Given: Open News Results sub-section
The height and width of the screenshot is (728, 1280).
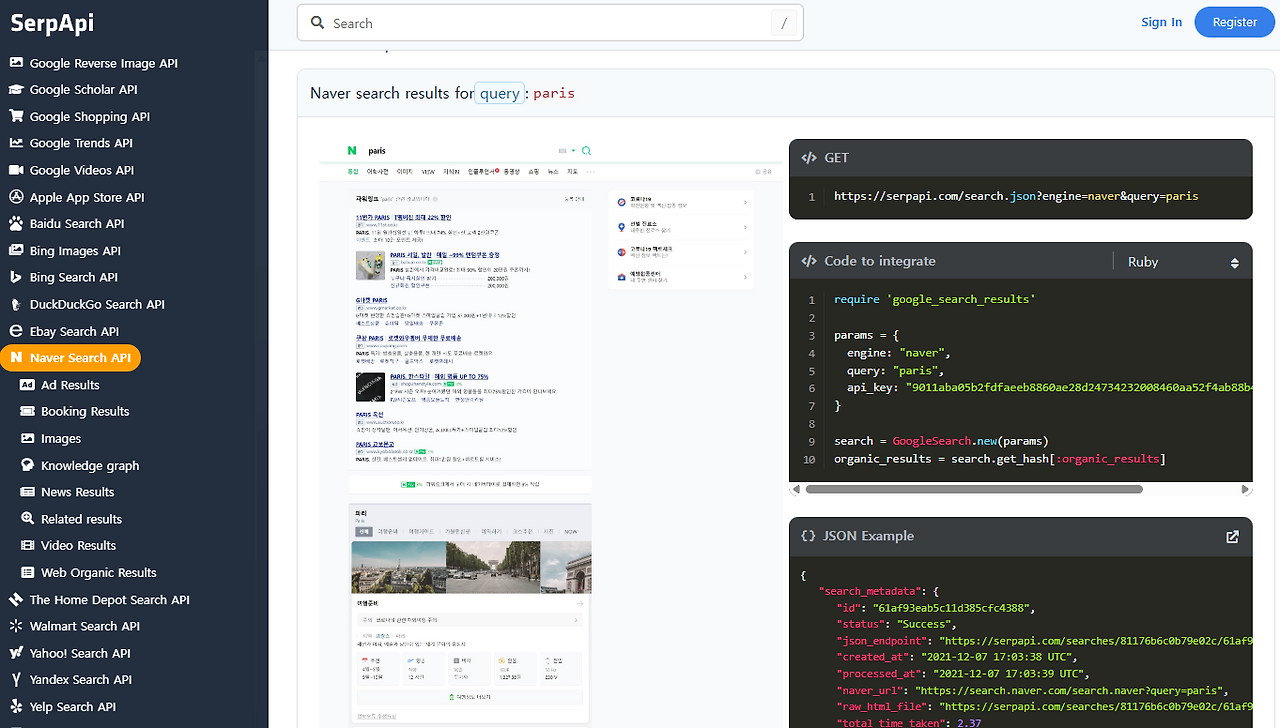Looking at the screenshot, I should (x=78, y=492).
